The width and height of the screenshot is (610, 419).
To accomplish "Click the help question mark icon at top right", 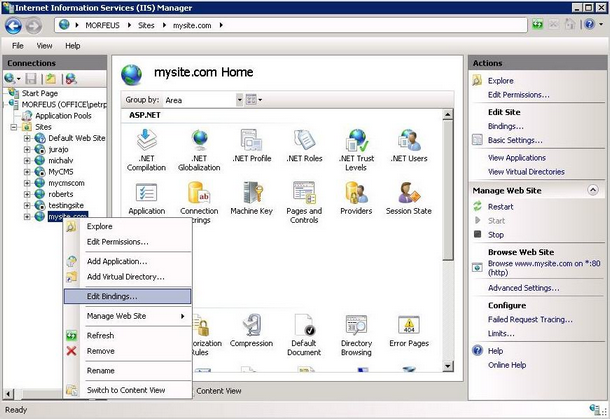I will (589, 25).
